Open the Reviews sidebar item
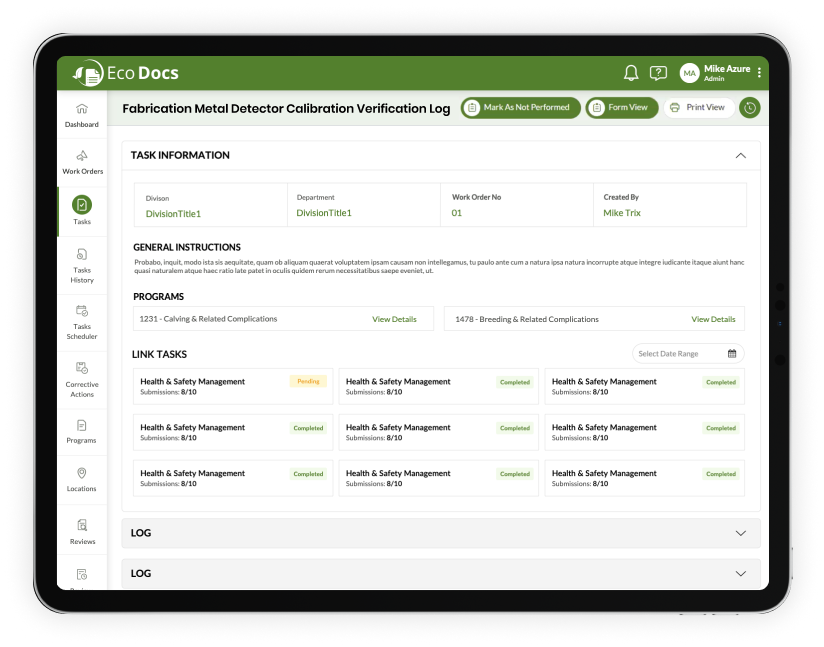This screenshot has width=824, height=647. [x=82, y=530]
